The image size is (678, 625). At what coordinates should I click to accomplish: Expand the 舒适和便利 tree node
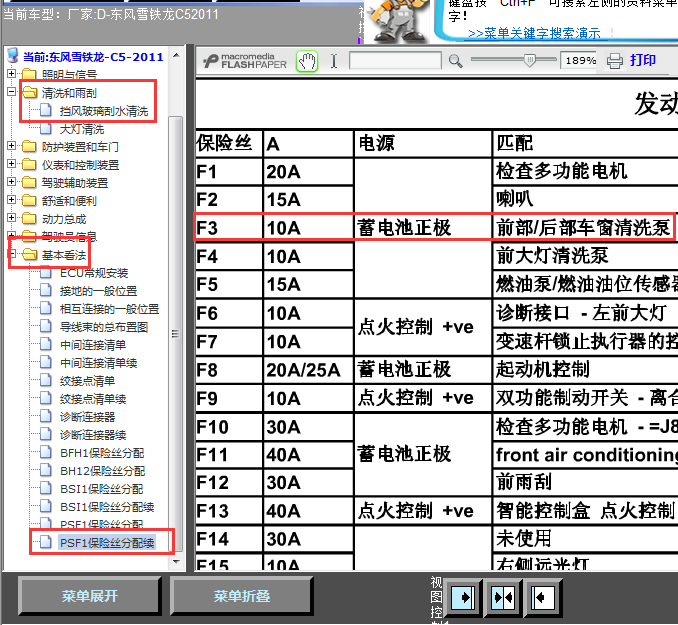coord(12,200)
